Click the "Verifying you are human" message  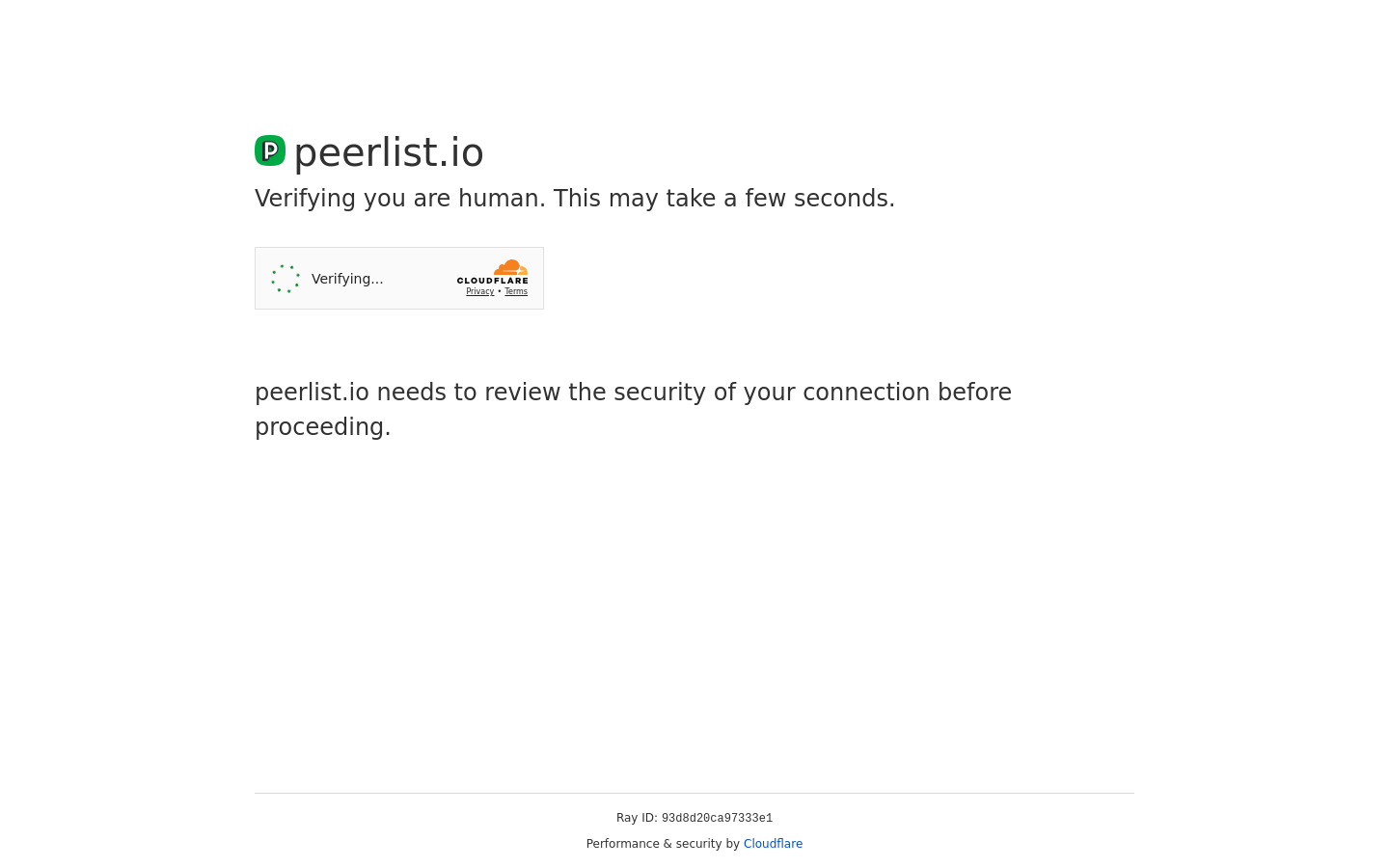(400, 199)
